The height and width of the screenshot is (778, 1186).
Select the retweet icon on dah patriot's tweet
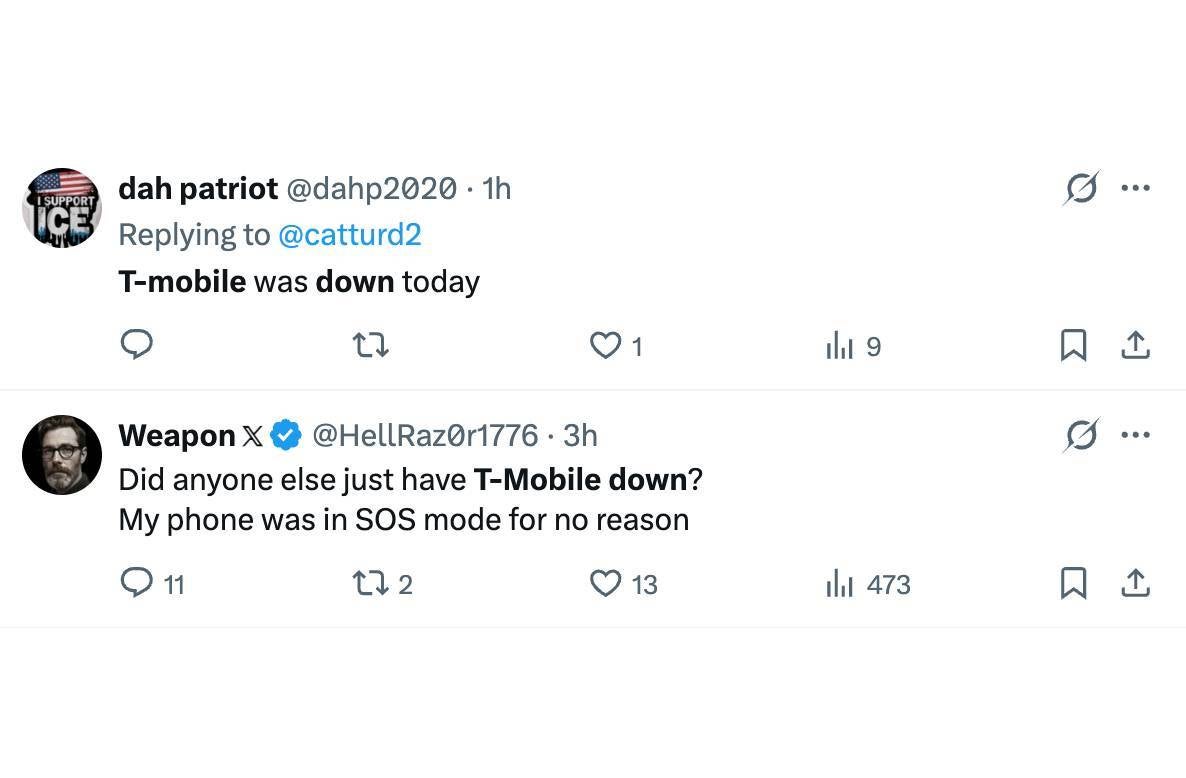[x=370, y=344]
